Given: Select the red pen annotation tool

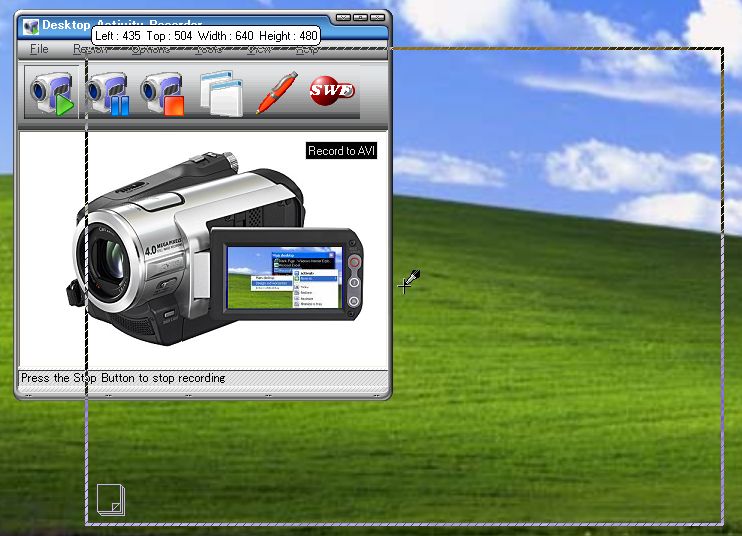Looking at the screenshot, I should tap(277, 92).
